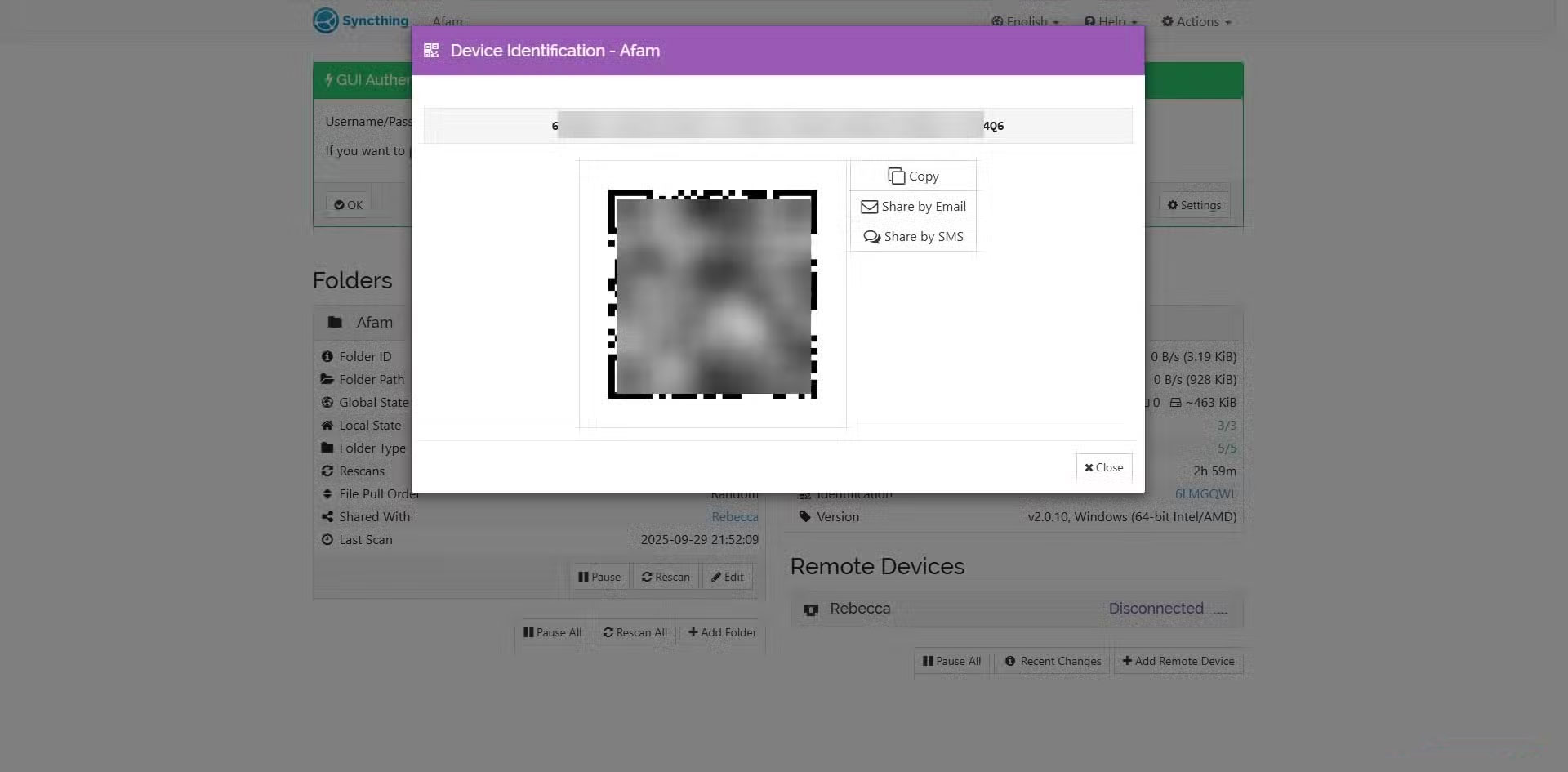Click the QR code image
The height and width of the screenshot is (772, 1568).
tap(712, 294)
